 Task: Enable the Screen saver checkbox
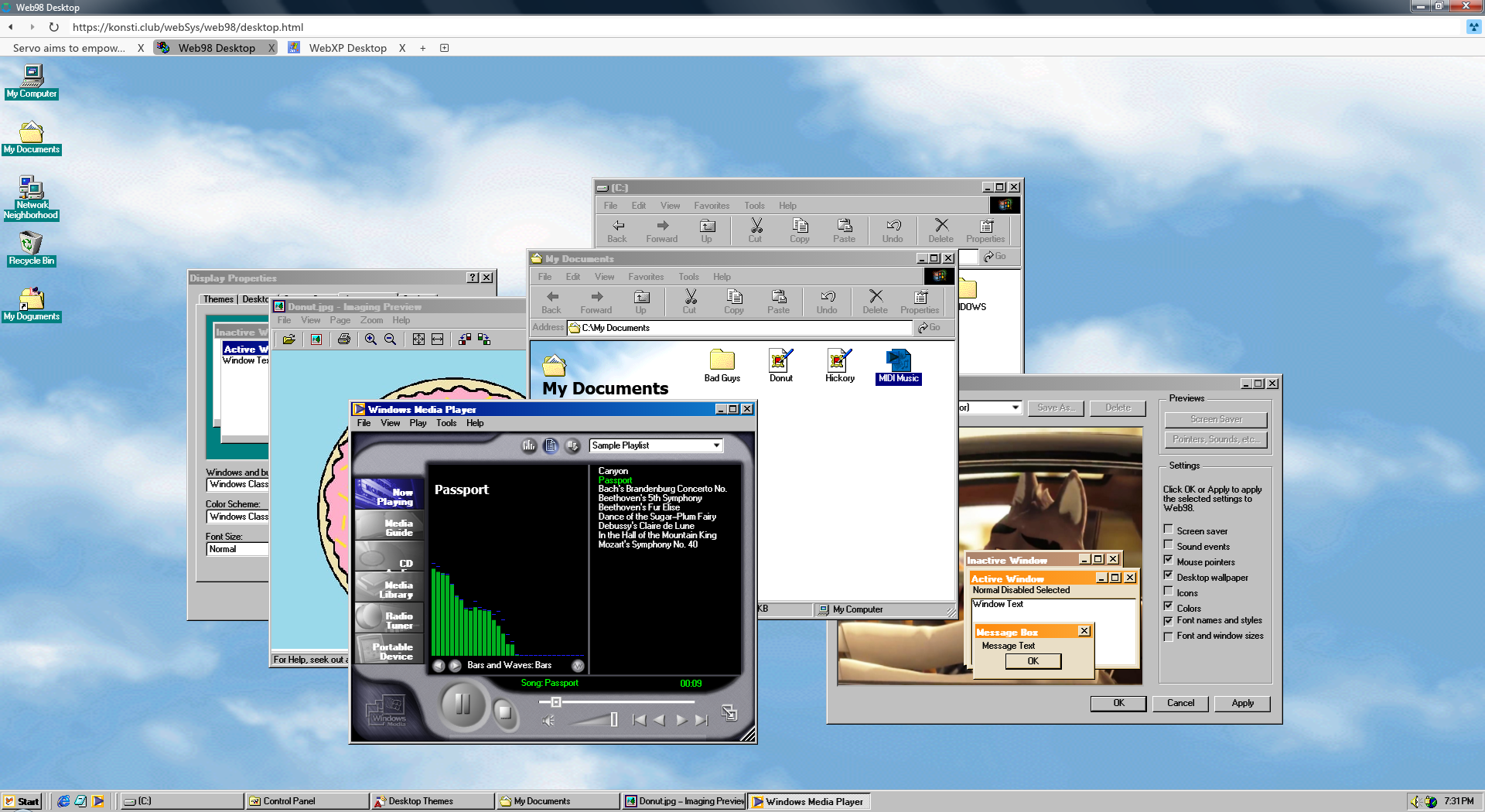1169,530
